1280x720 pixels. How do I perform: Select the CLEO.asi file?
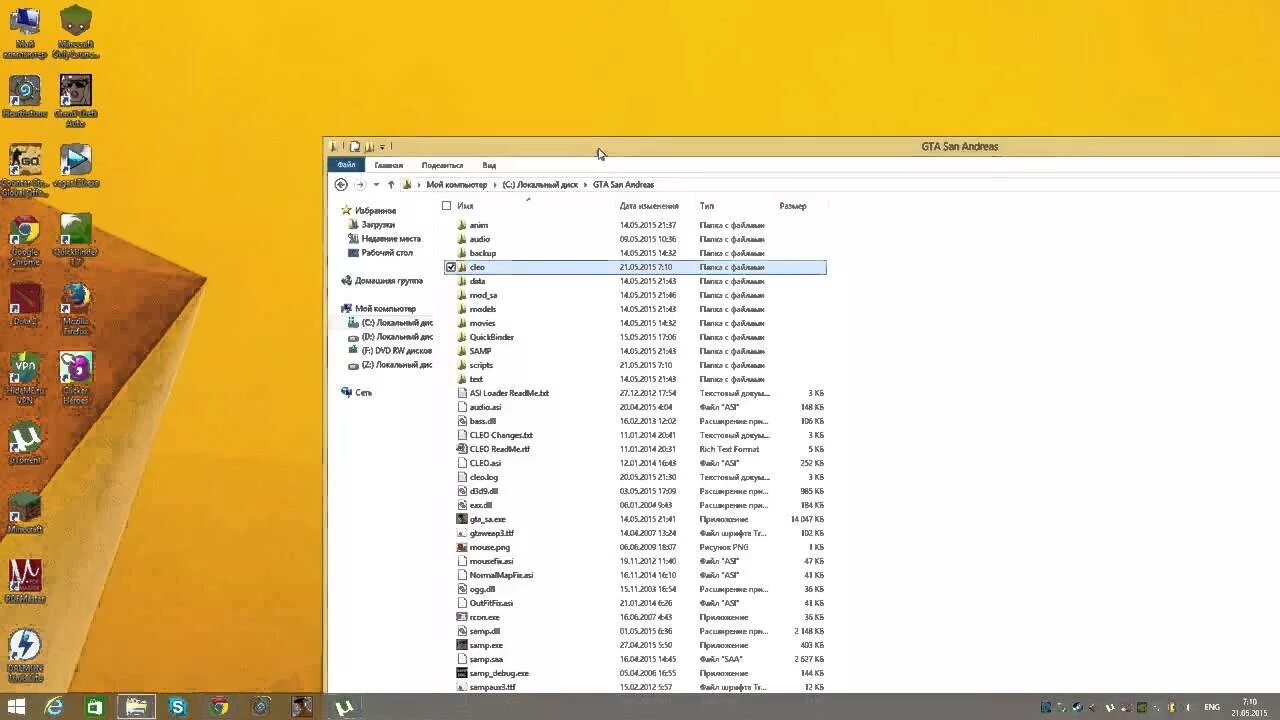coord(485,463)
